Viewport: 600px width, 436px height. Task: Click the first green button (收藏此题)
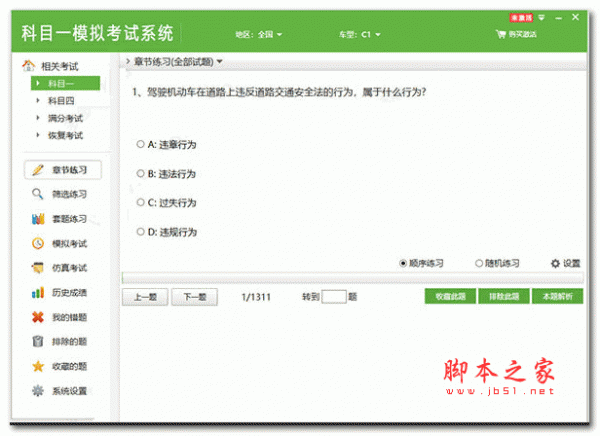[450, 296]
